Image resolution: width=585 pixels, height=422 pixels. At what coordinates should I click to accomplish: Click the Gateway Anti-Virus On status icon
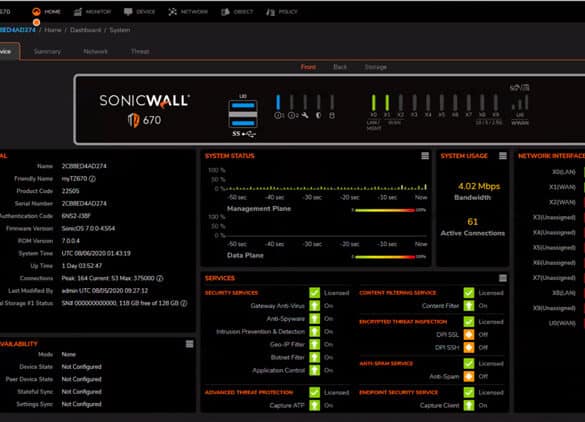tap(315, 306)
